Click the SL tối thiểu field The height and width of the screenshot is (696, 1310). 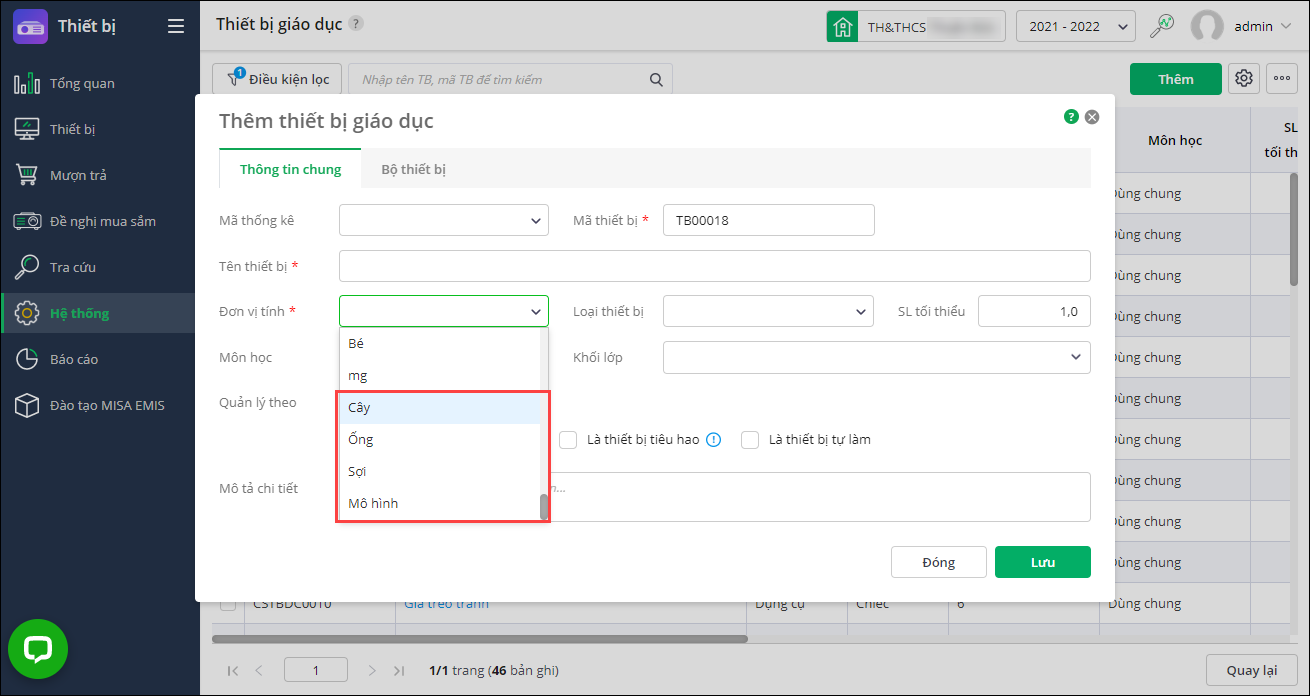click(1034, 311)
